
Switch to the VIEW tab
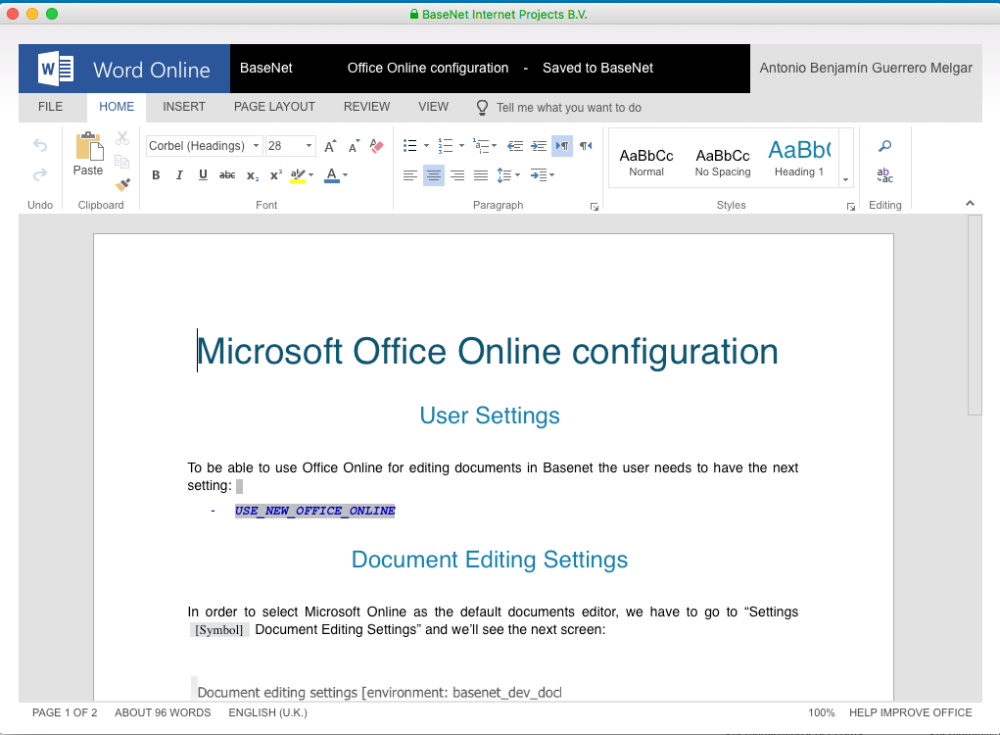434,107
